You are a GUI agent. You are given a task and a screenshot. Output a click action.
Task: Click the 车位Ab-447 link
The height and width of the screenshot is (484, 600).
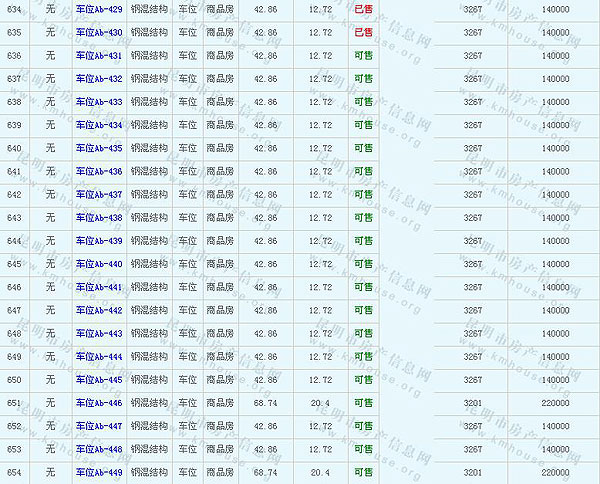tap(99, 426)
